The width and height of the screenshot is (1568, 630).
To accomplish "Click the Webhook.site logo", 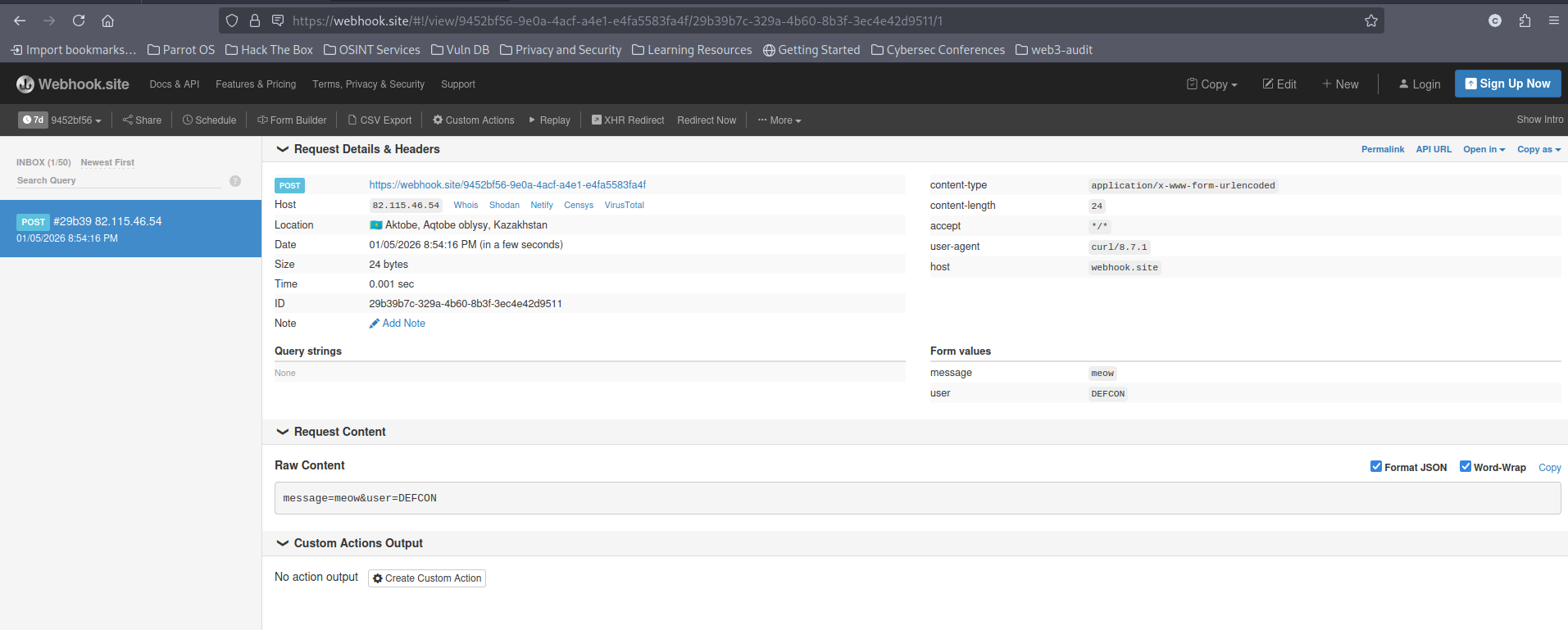I will point(73,84).
